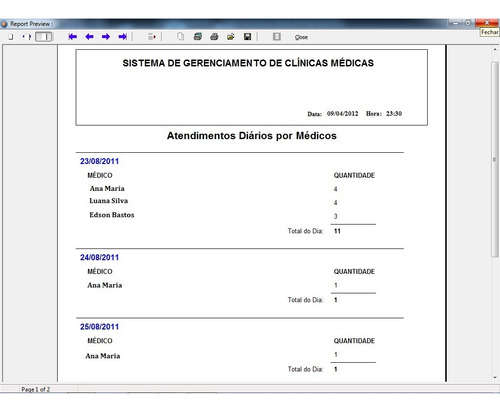Click the QUANTIDADE header under 23/08/2011
Viewport: 500px width, 412px height.
click(x=354, y=175)
